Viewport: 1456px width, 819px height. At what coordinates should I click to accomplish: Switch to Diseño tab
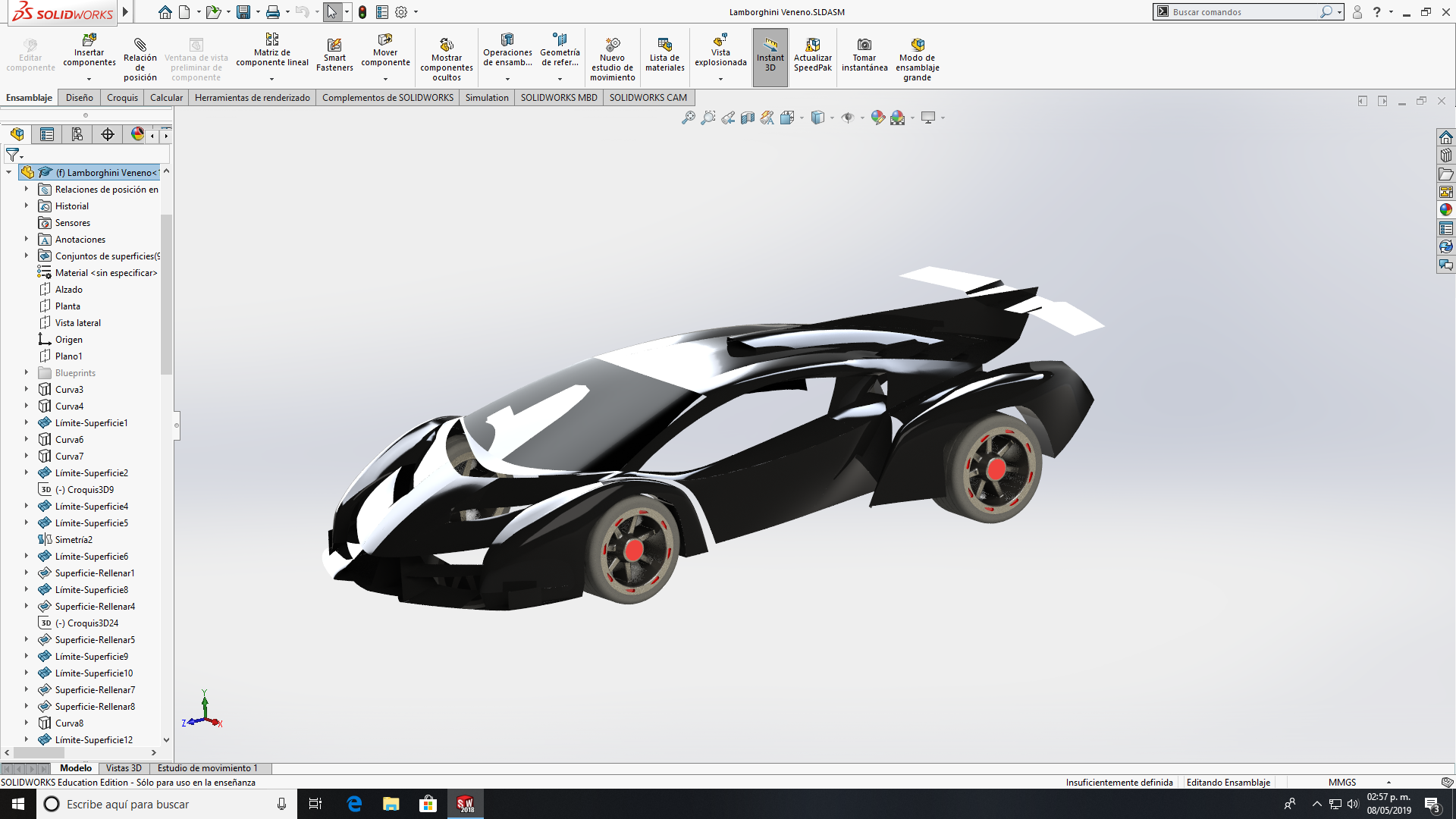coord(80,98)
